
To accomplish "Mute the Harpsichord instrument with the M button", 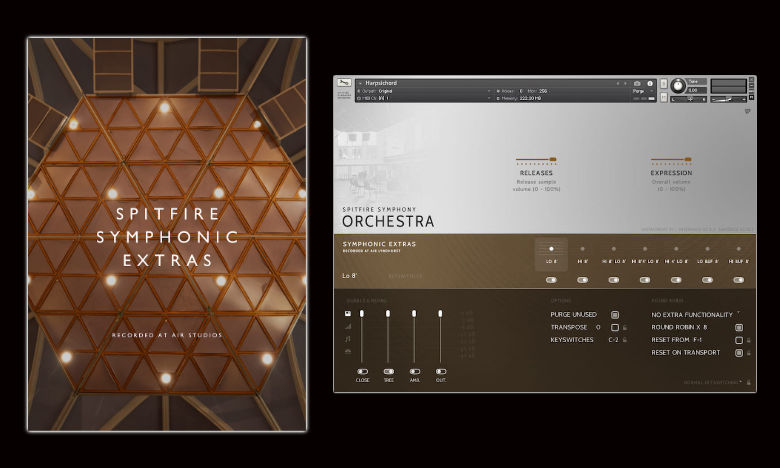I will tap(664, 97).
